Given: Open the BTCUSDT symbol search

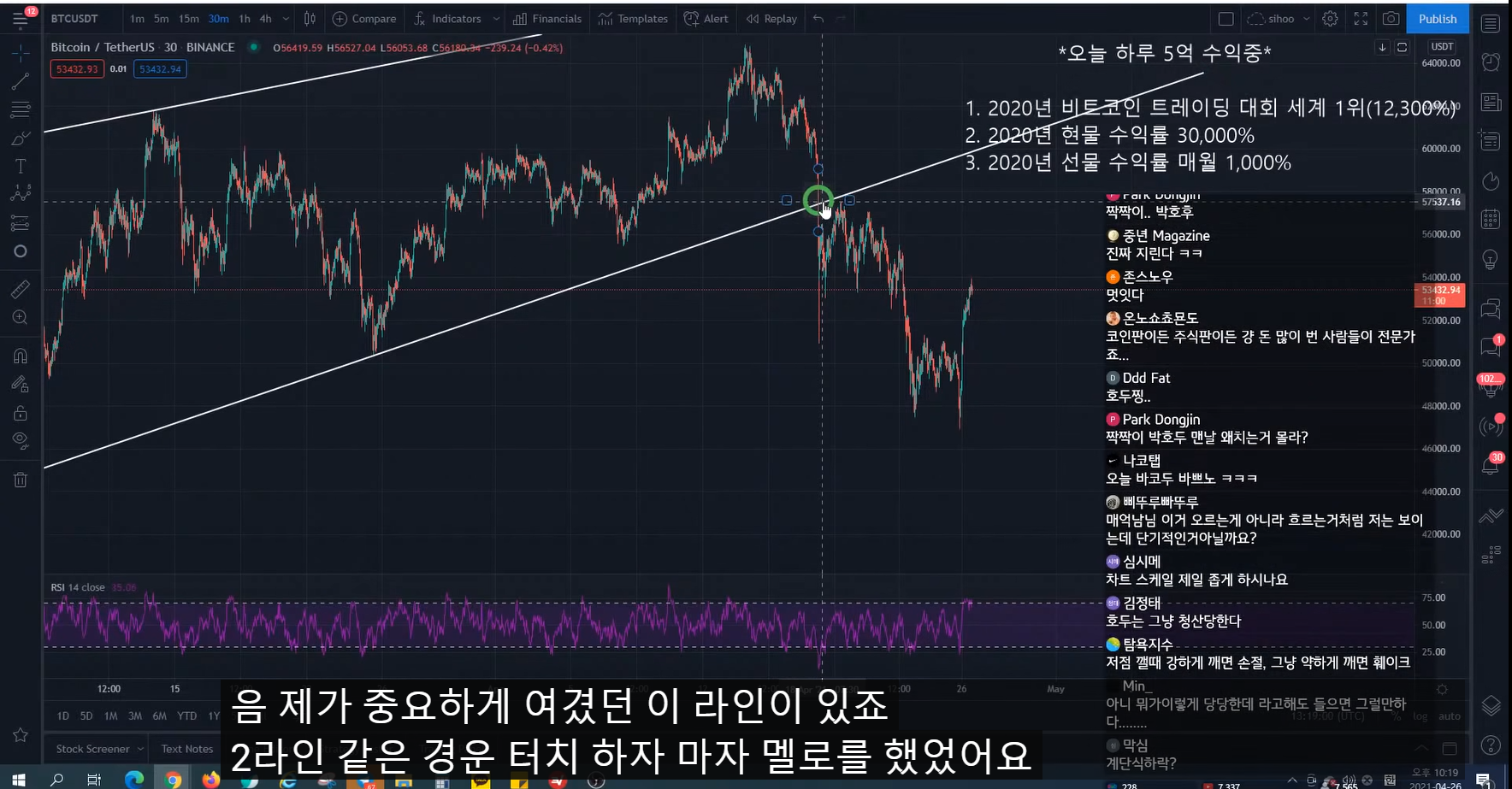Looking at the screenshot, I should [74, 19].
